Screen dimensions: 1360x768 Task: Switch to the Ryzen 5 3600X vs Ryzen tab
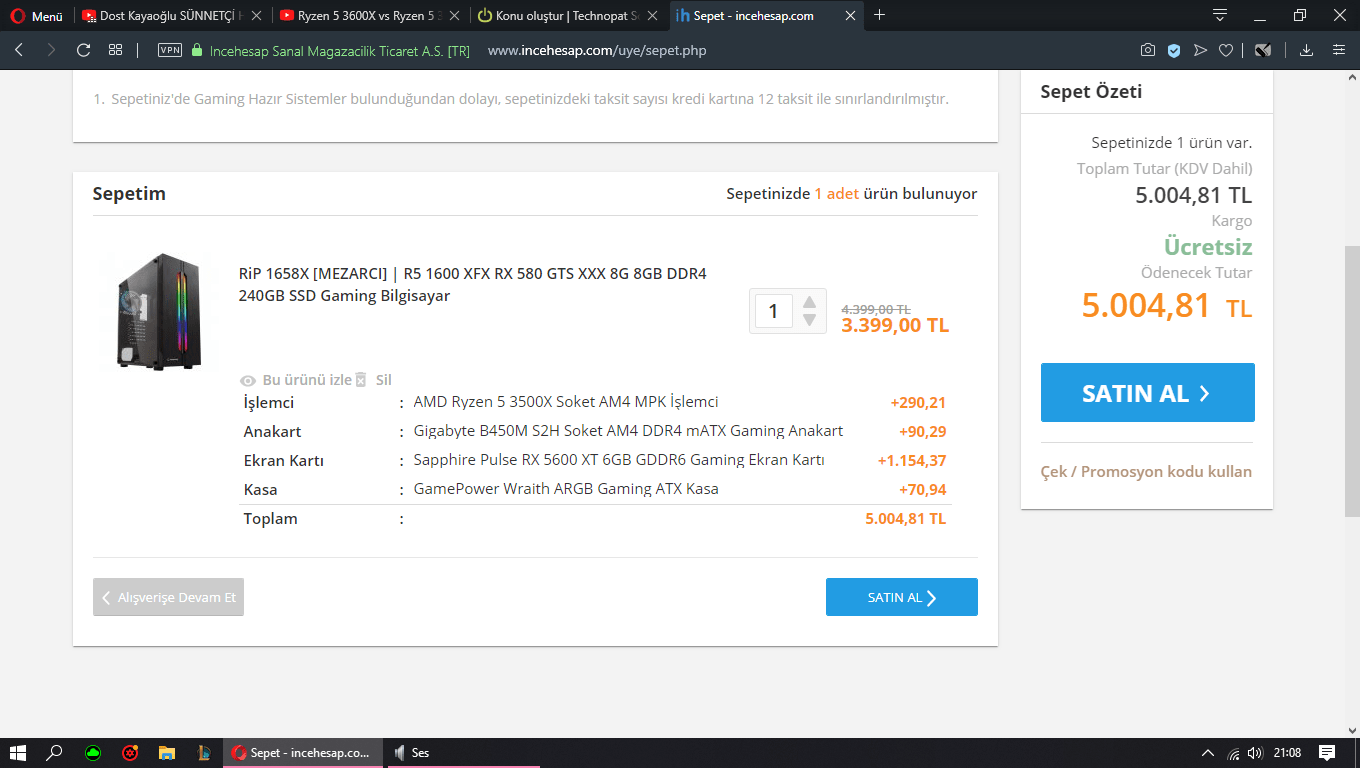tap(369, 16)
